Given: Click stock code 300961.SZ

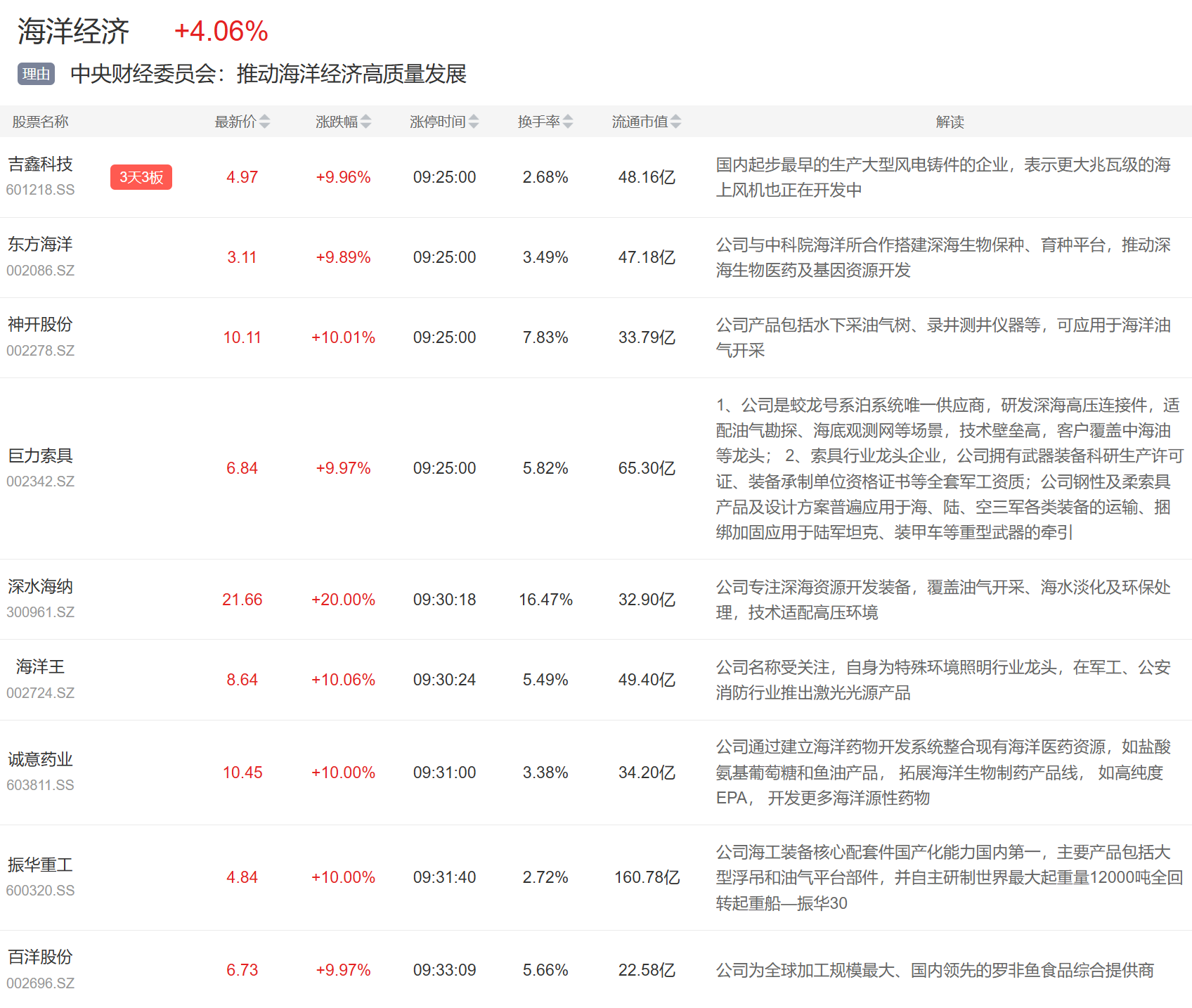Looking at the screenshot, I should pyautogui.click(x=40, y=612).
